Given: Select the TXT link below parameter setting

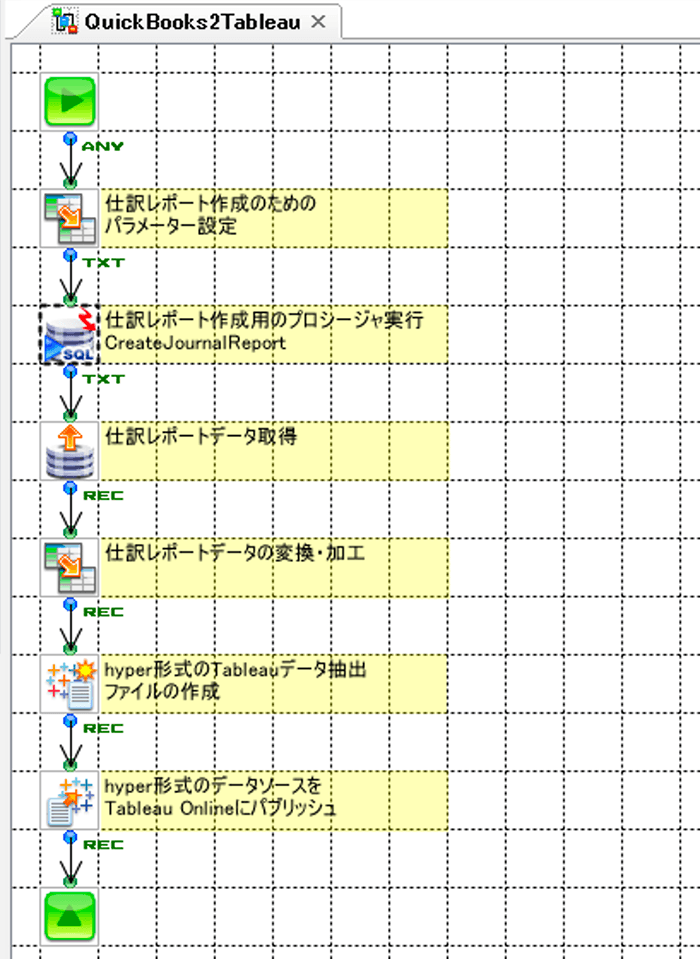Looking at the screenshot, I should tap(103, 262).
